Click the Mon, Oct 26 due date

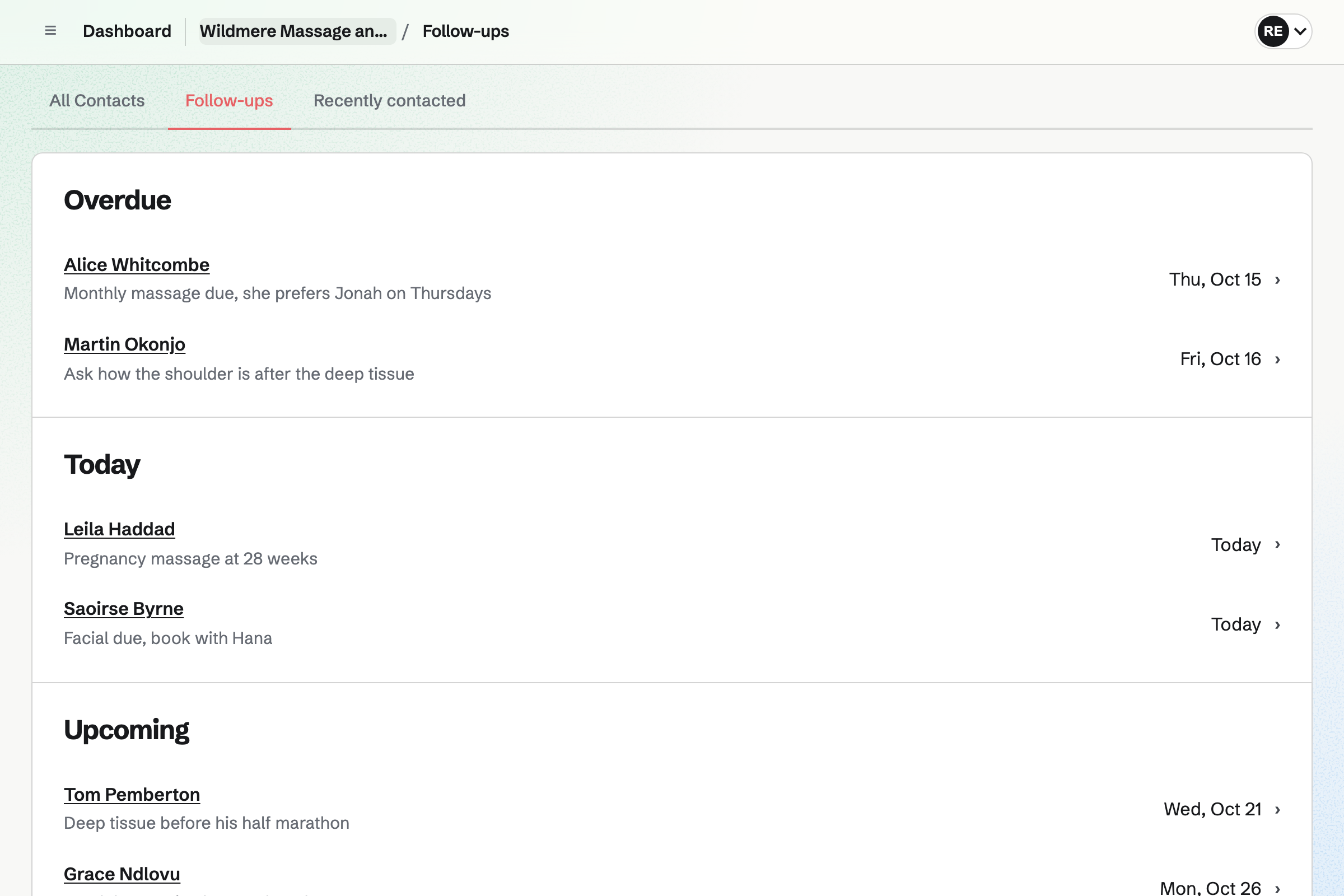point(1210,888)
